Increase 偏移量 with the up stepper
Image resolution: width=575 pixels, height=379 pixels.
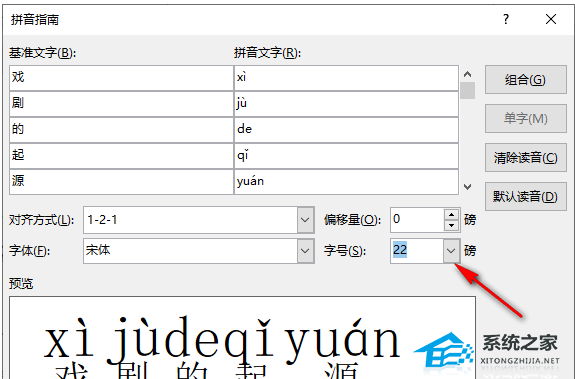451,214
